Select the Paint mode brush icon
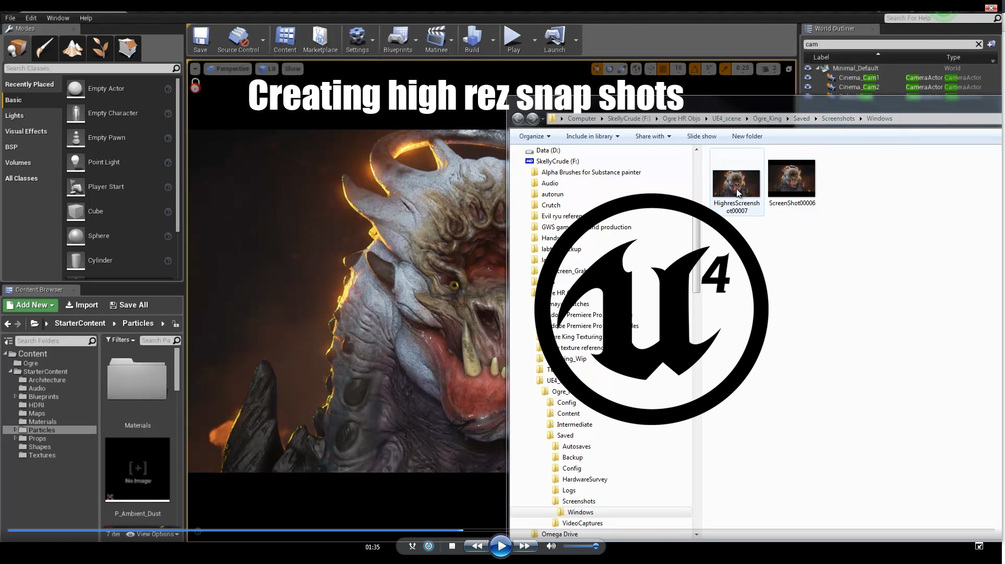The width and height of the screenshot is (1005, 564). 44,48
